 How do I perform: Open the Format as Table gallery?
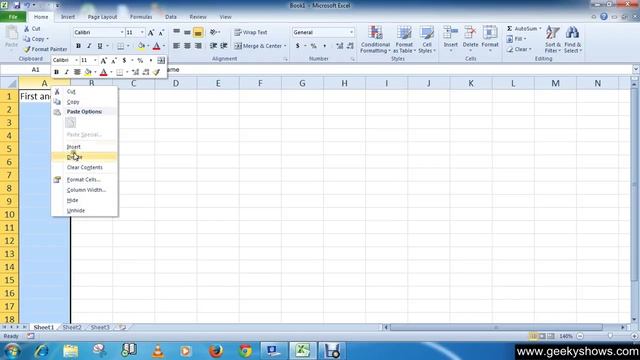click(404, 39)
